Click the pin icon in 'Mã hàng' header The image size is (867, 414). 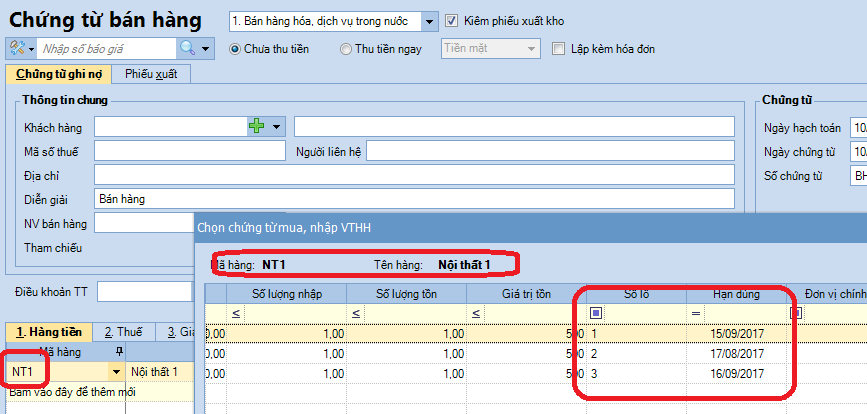click(118, 352)
